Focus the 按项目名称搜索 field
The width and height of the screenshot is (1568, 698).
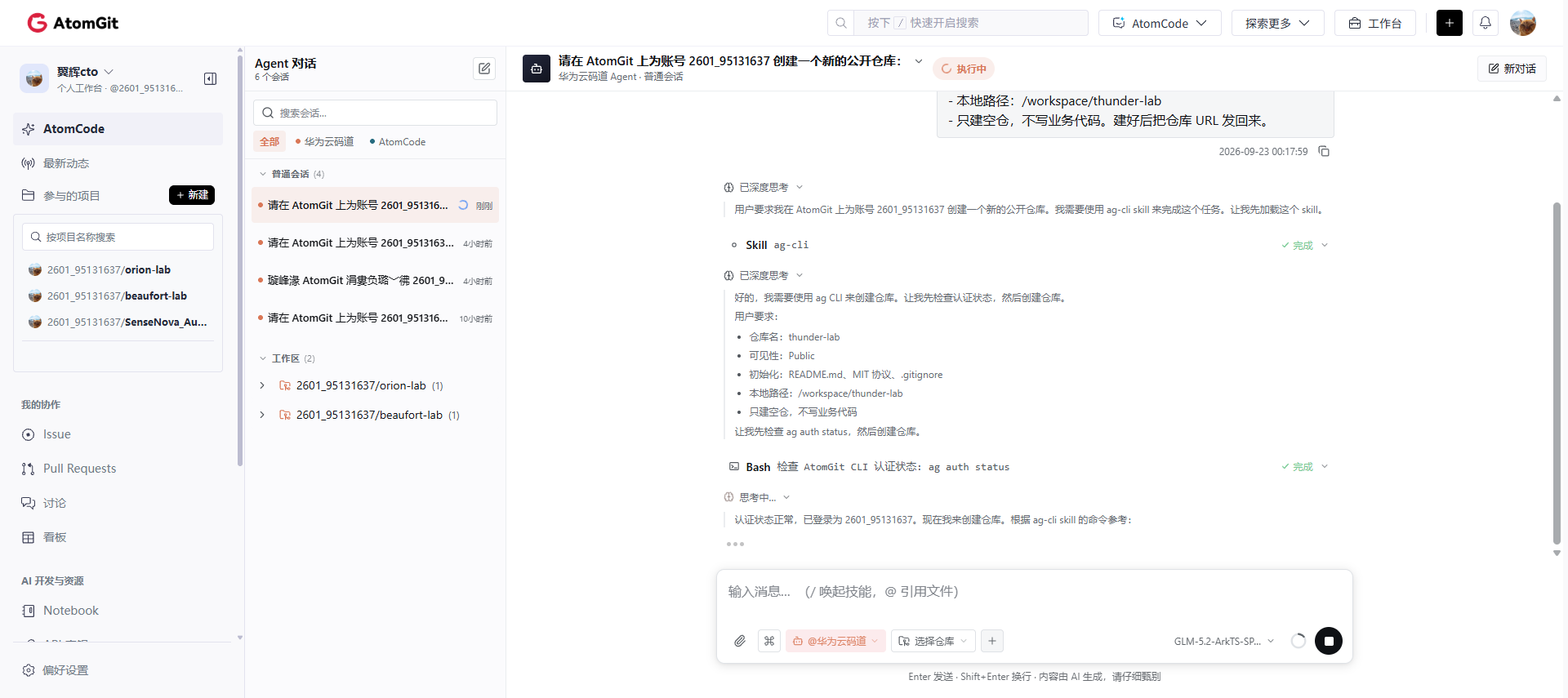click(x=118, y=237)
